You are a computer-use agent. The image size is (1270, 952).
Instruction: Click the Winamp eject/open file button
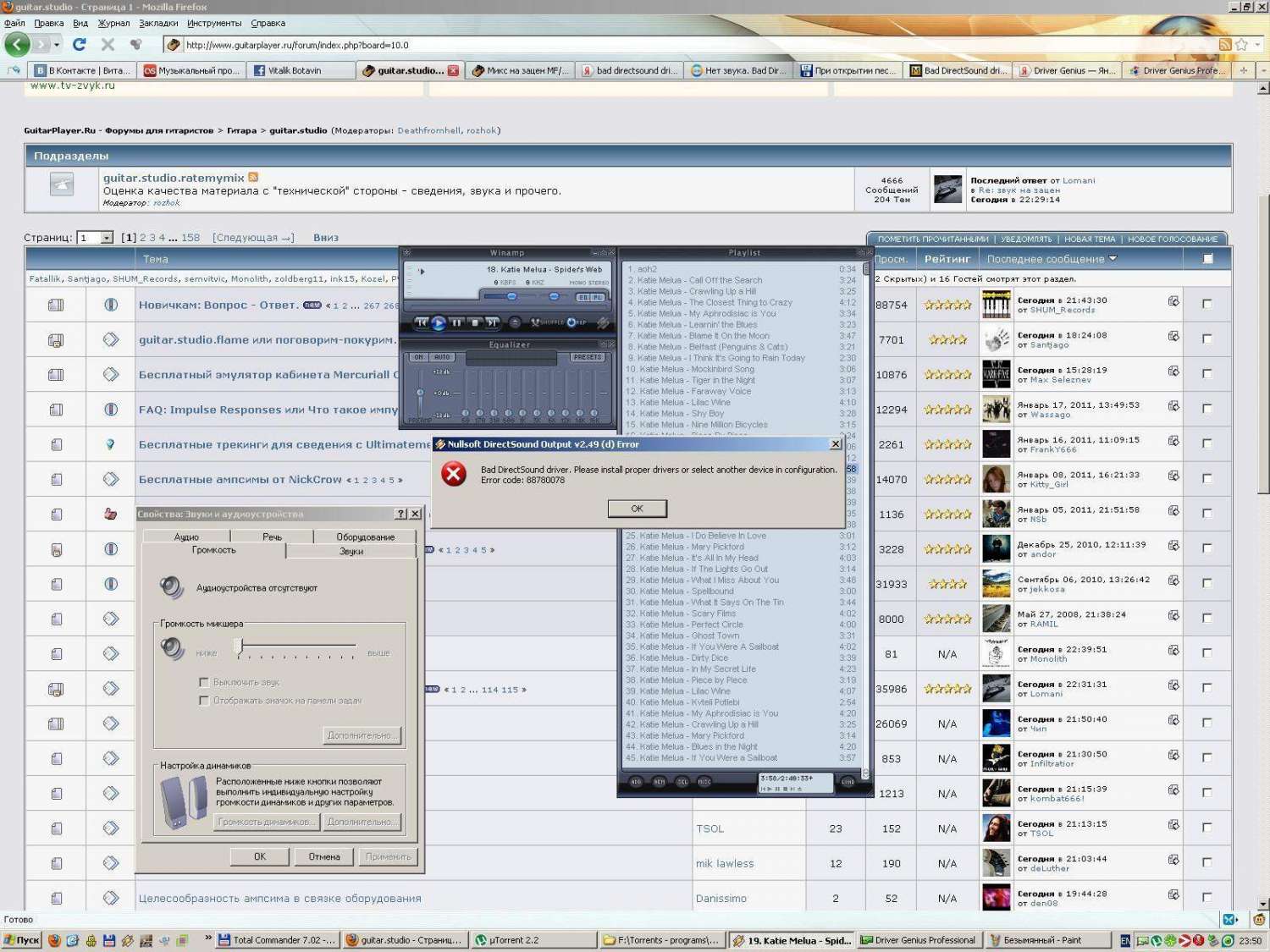coord(515,323)
